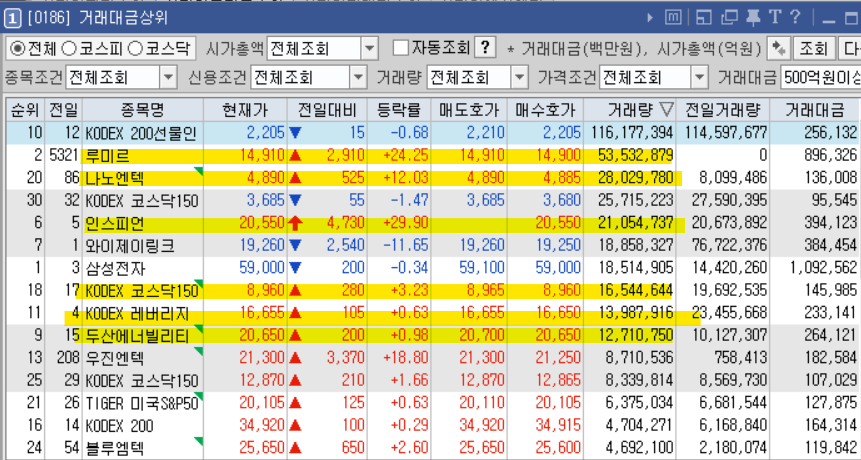Select the 루미르 stock name
The image size is (861, 460).
click(x=108, y=156)
